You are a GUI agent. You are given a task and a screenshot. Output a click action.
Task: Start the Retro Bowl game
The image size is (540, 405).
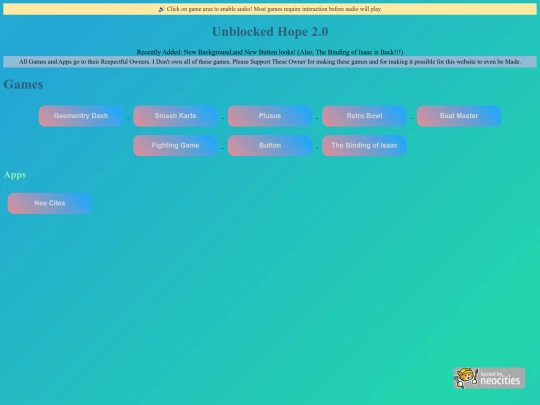(364, 116)
